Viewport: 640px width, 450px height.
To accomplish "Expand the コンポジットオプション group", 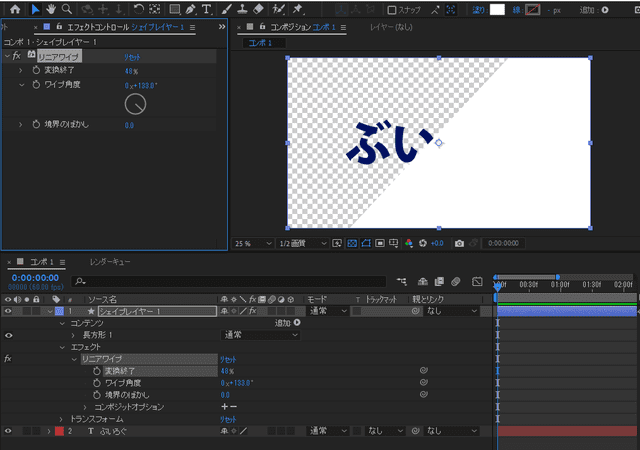I will pos(85,407).
